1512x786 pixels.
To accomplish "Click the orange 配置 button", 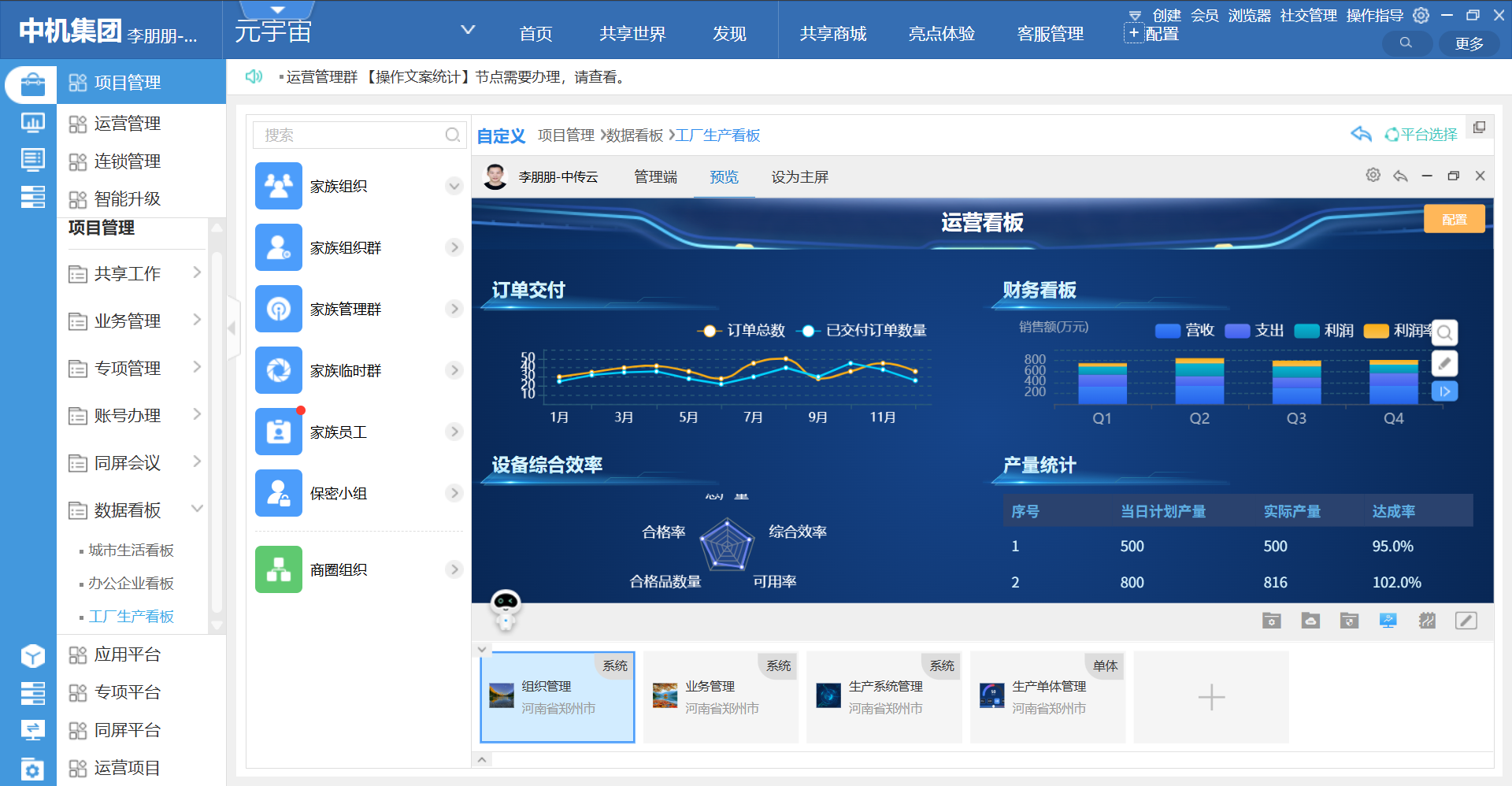I will coord(1454,220).
